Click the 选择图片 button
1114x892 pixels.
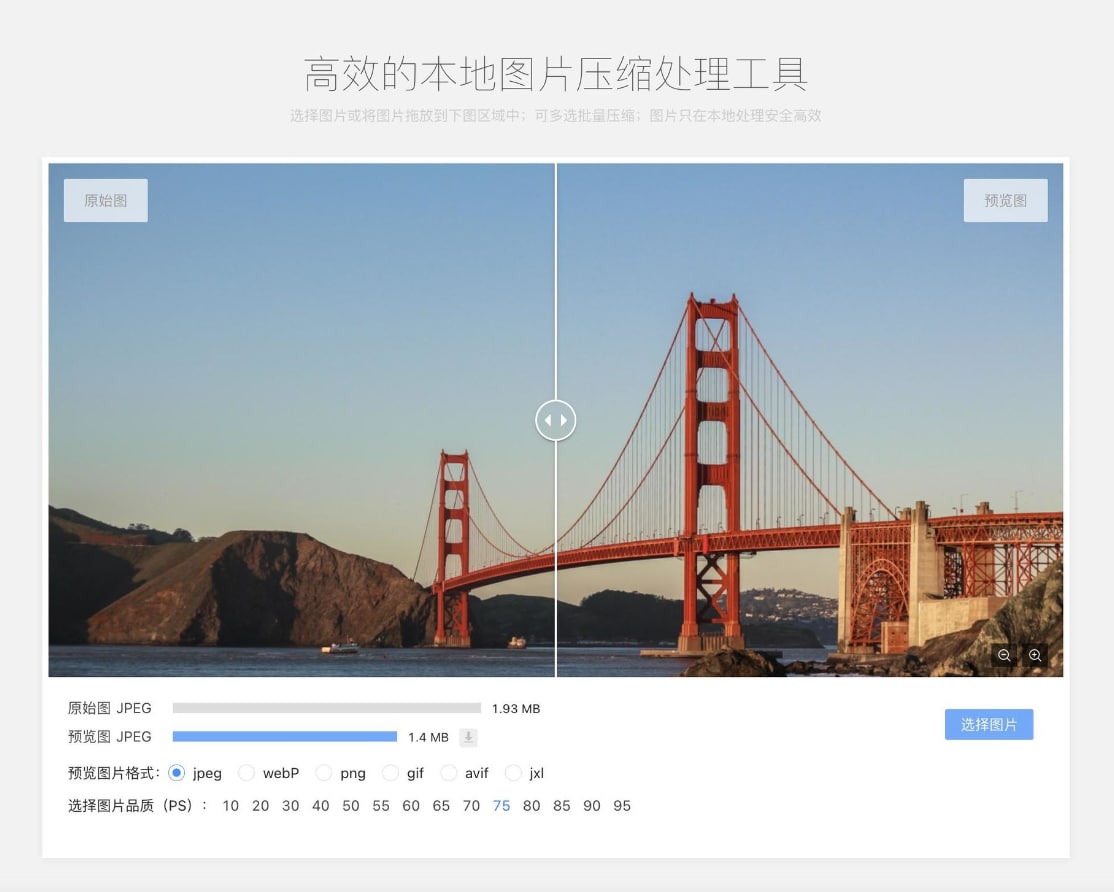(x=989, y=724)
